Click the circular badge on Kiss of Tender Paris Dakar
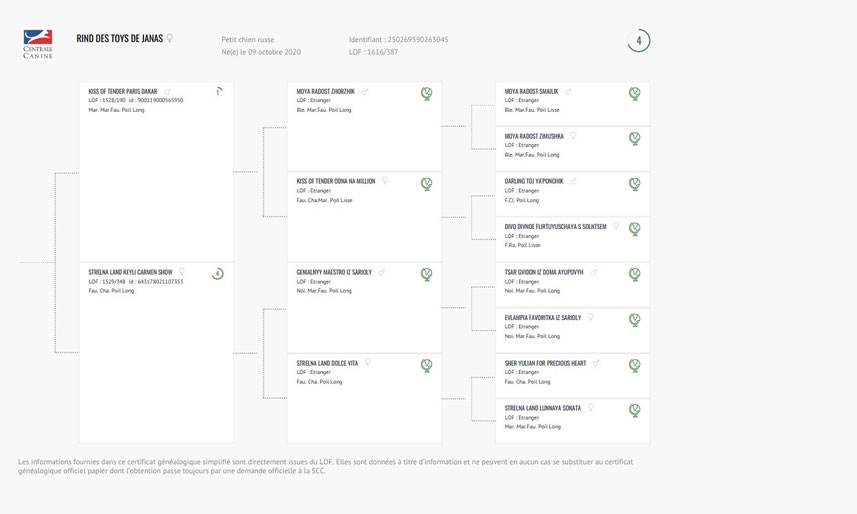This screenshot has height=514, width=857. (218, 91)
